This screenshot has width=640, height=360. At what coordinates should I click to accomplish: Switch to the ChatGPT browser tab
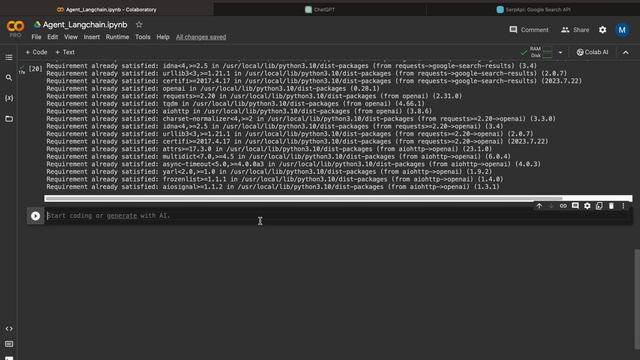pyautogui.click(x=320, y=9)
